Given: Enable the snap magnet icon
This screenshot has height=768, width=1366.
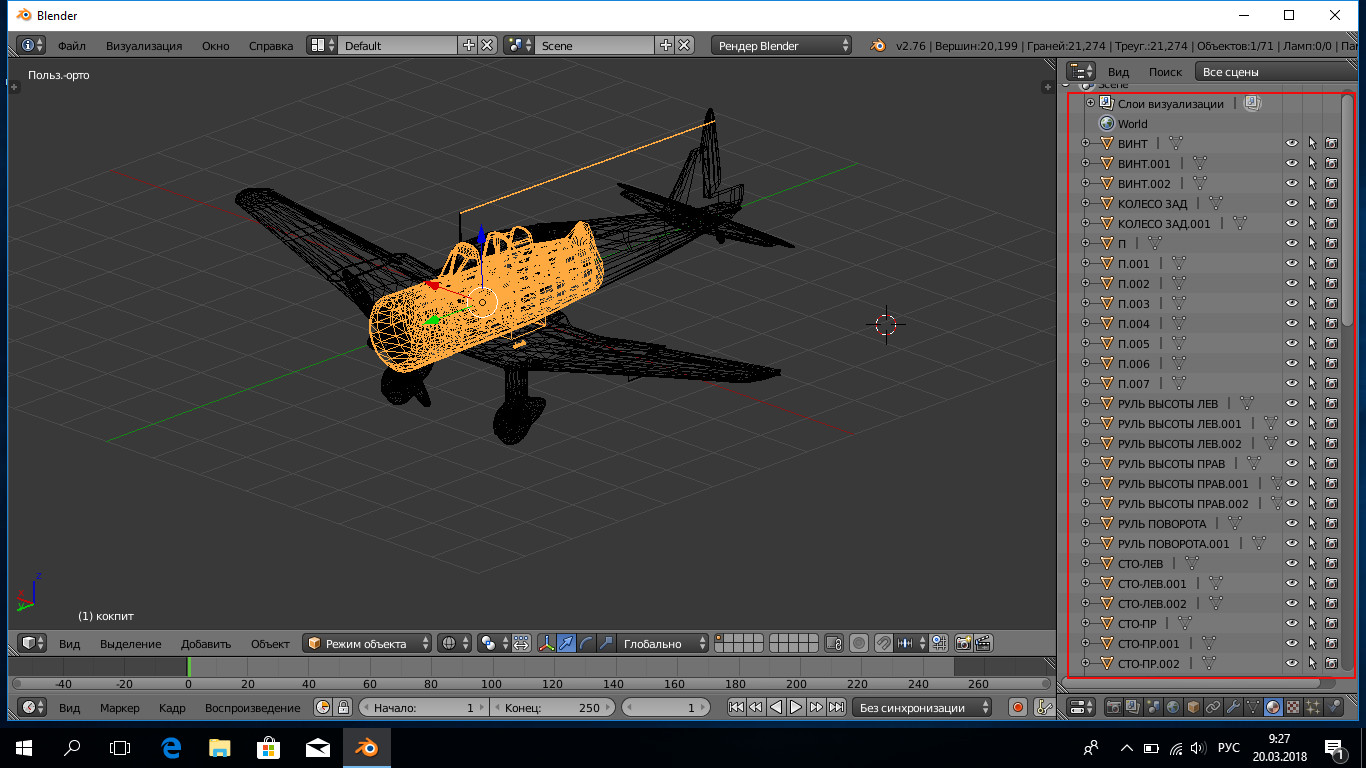Looking at the screenshot, I should [x=884, y=644].
